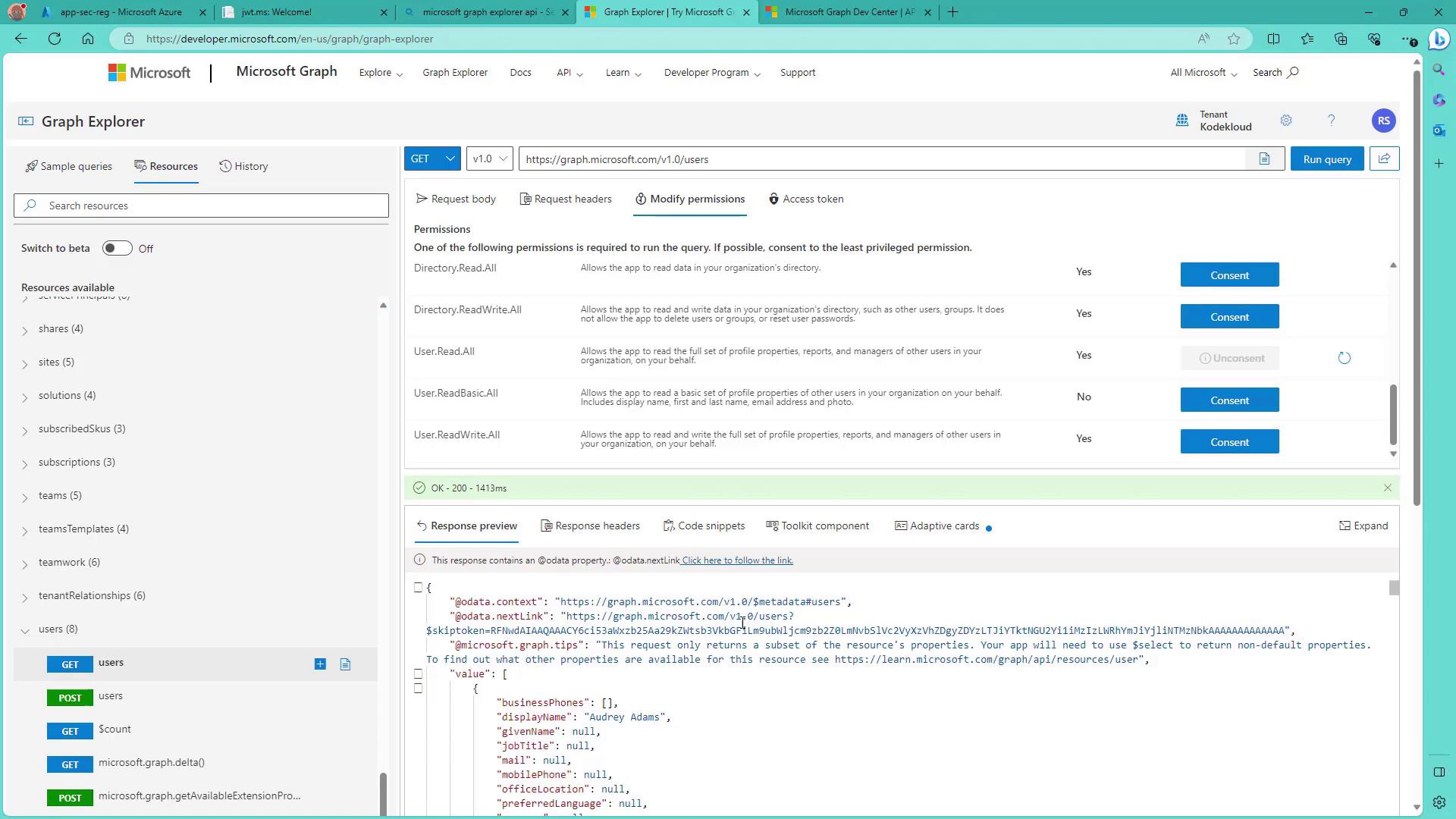Go to browser home icon
1456x819 pixels.
point(88,39)
